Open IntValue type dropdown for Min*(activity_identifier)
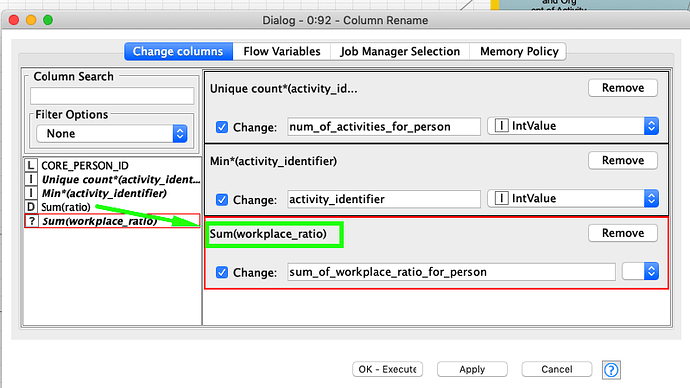690x388 pixels. tap(573, 199)
